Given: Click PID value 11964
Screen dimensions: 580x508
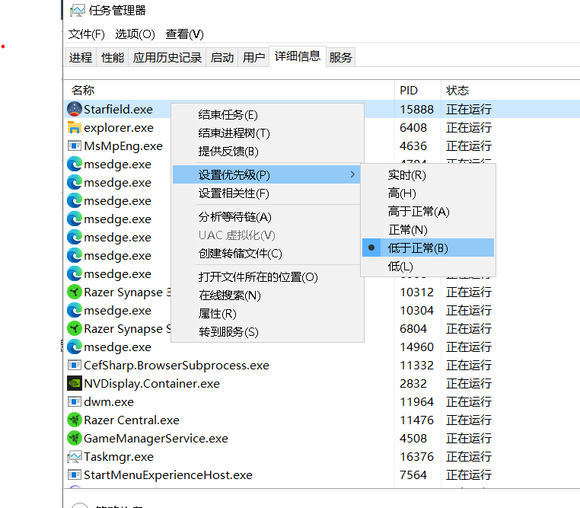Looking at the screenshot, I should pyautogui.click(x=417, y=402).
